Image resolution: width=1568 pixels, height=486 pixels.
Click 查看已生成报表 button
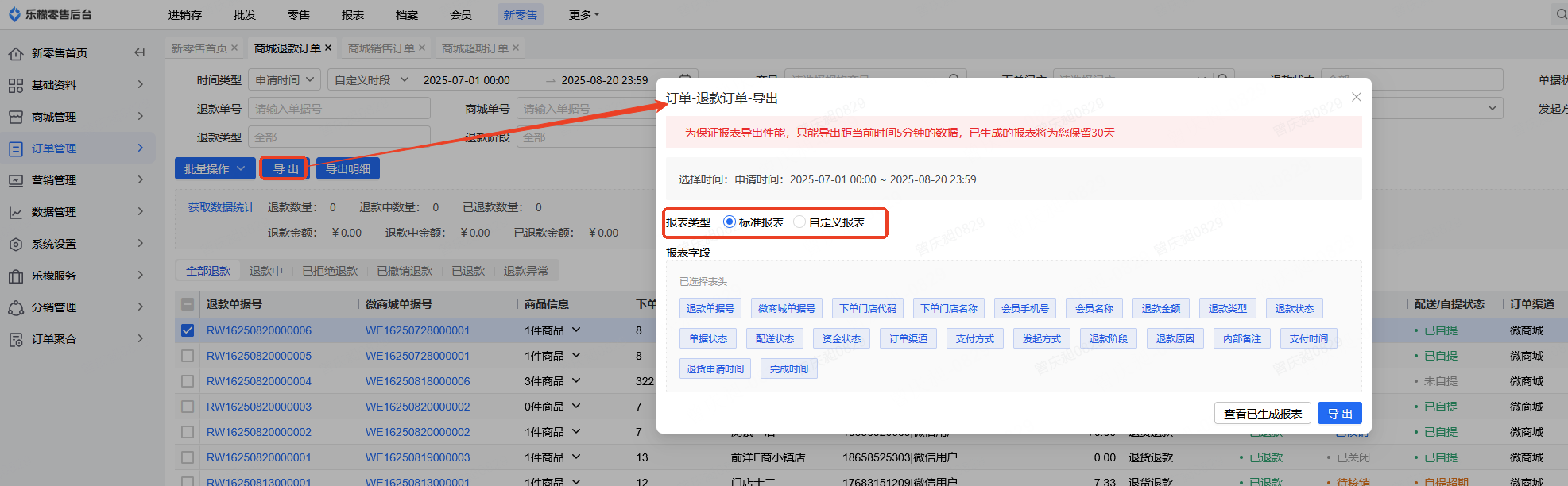1263,413
